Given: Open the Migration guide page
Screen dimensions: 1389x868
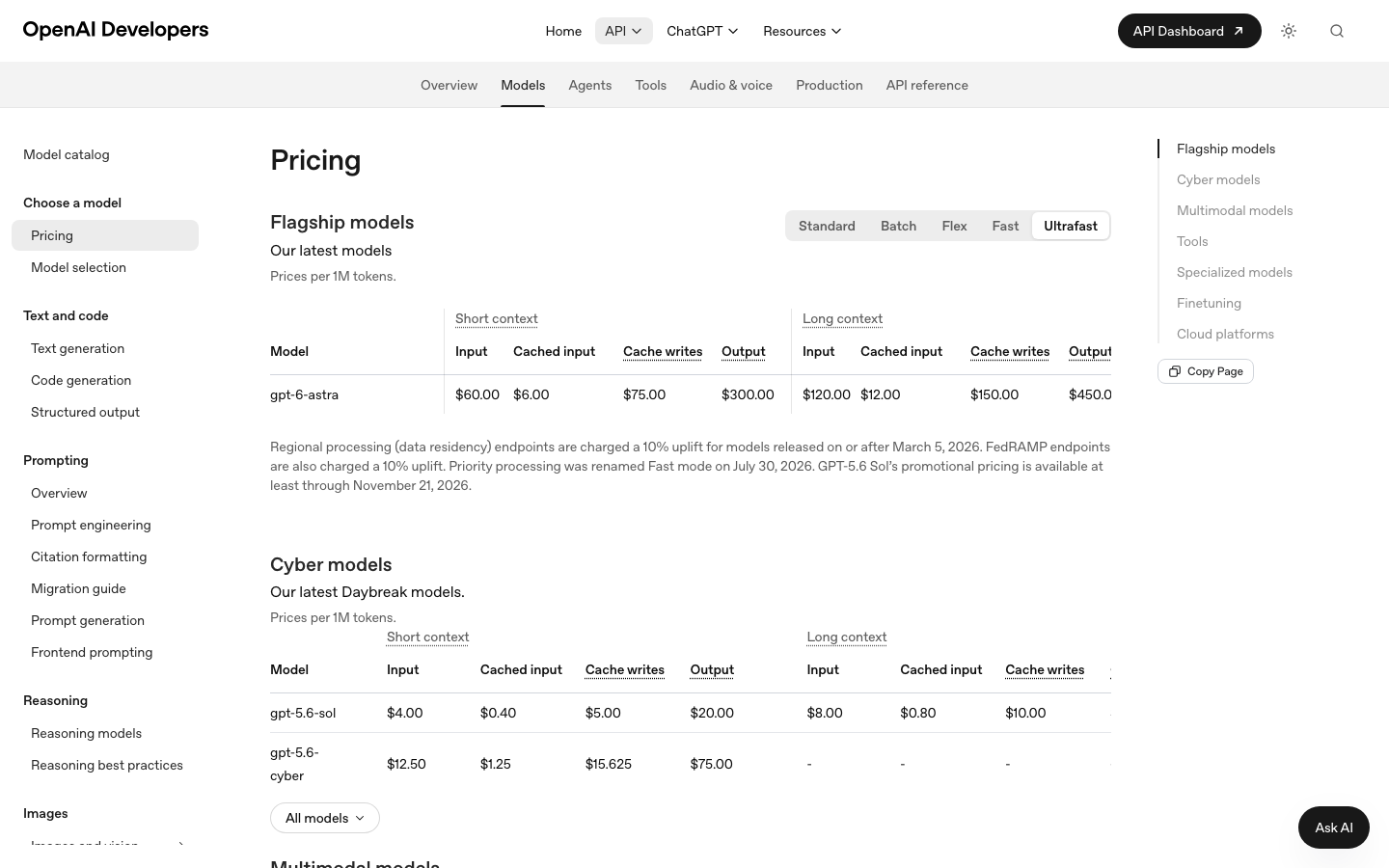Looking at the screenshot, I should (x=105, y=588).
